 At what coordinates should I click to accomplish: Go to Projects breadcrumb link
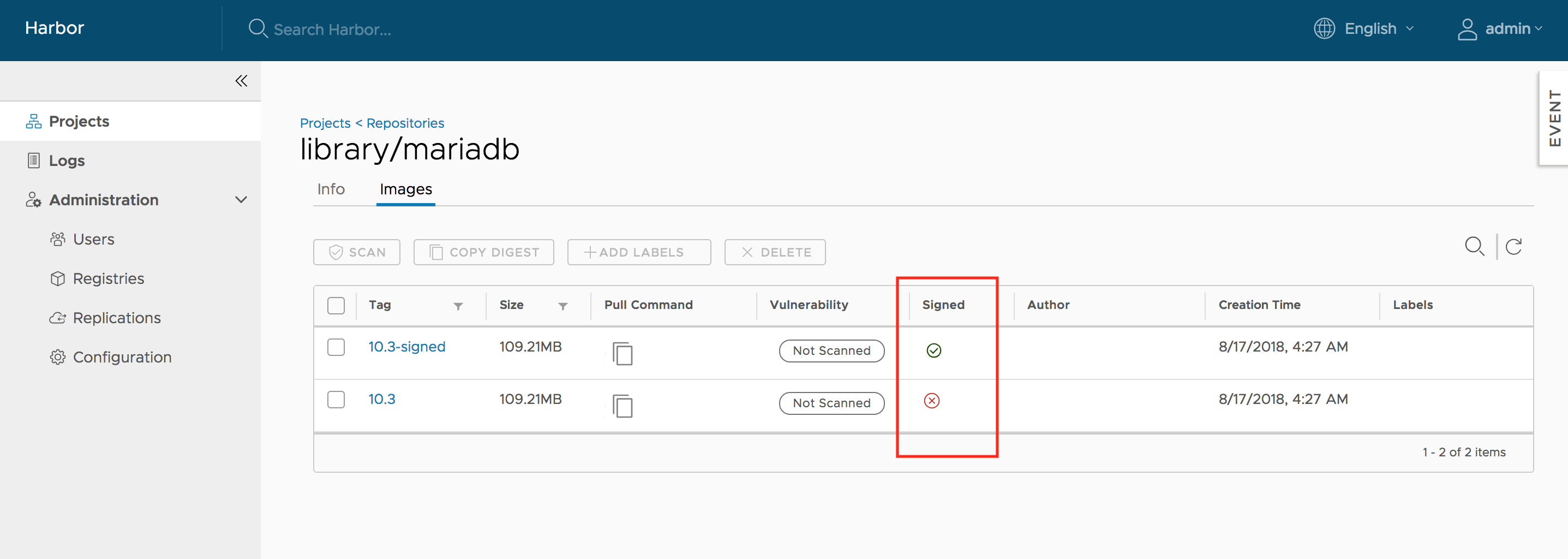325,123
